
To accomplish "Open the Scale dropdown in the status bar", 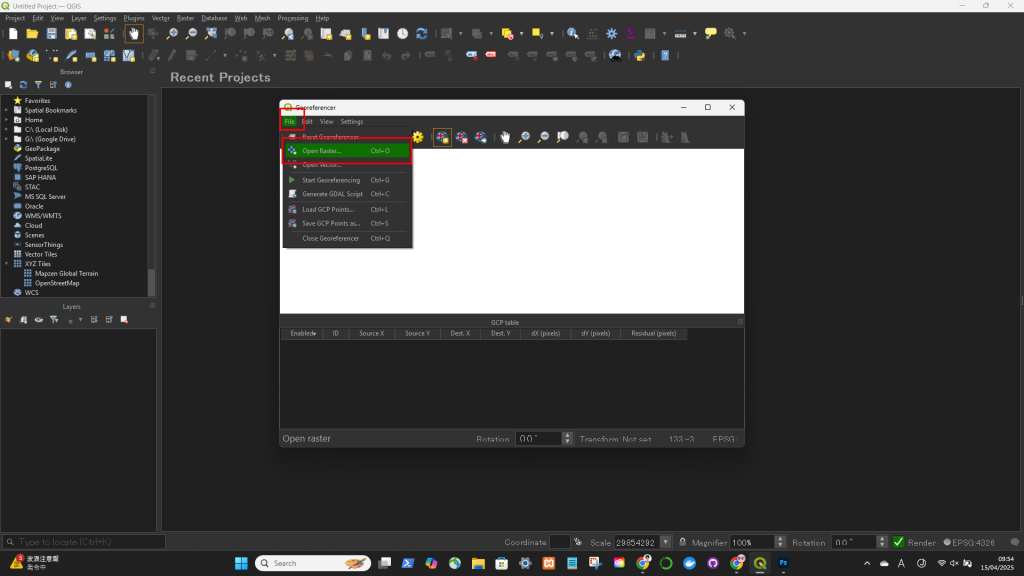I will pyautogui.click(x=667, y=542).
